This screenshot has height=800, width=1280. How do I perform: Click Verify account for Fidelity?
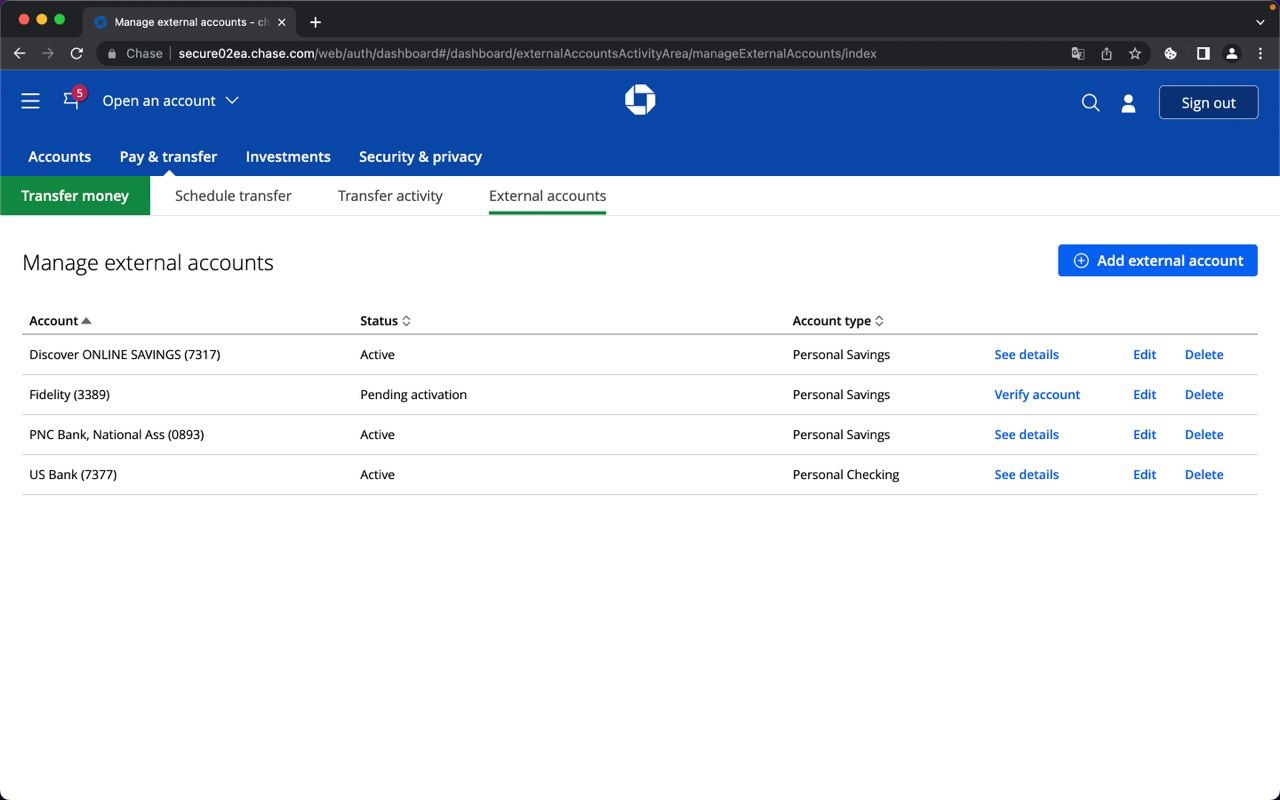(1036, 395)
